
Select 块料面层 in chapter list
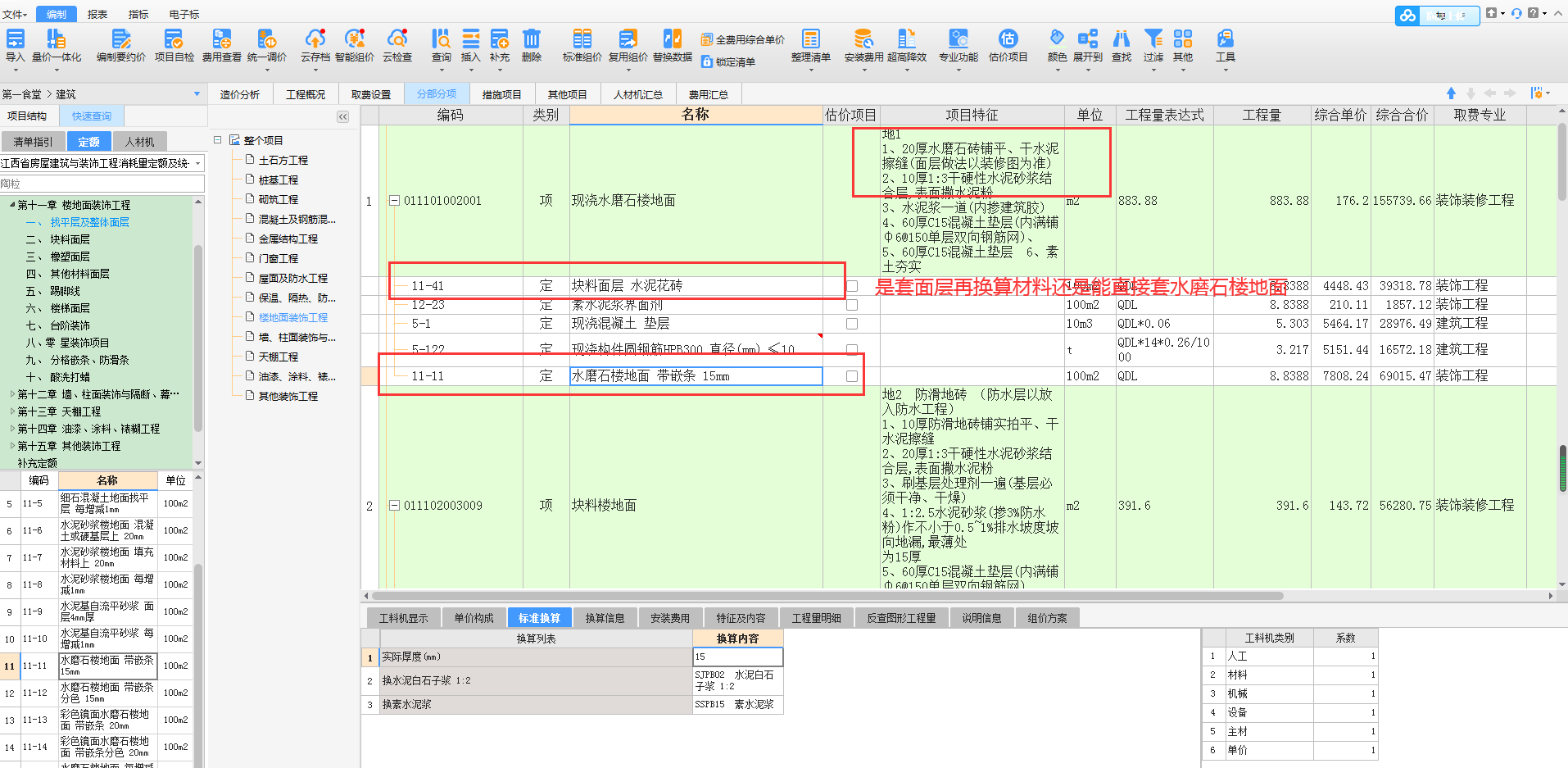pyautogui.click(x=70, y=239)
